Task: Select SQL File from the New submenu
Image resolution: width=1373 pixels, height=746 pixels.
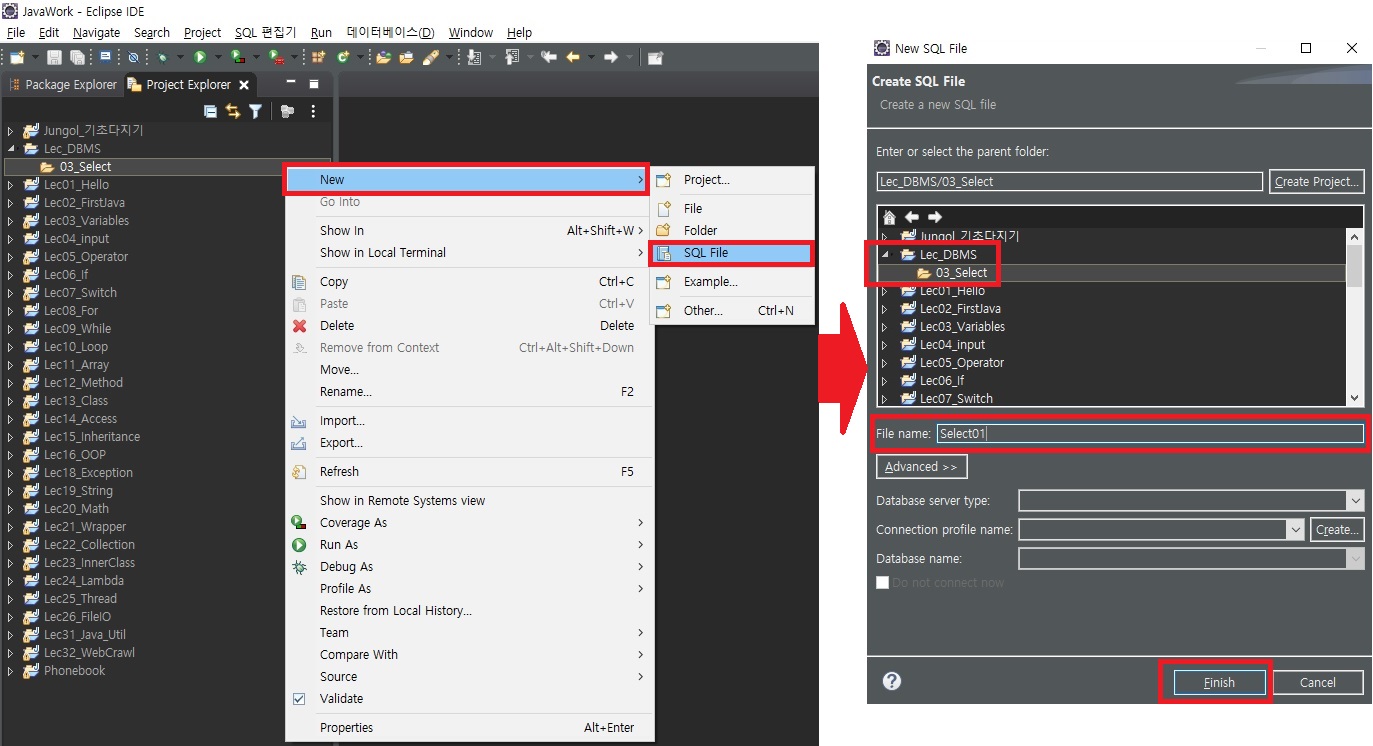Action: point(733,253)
